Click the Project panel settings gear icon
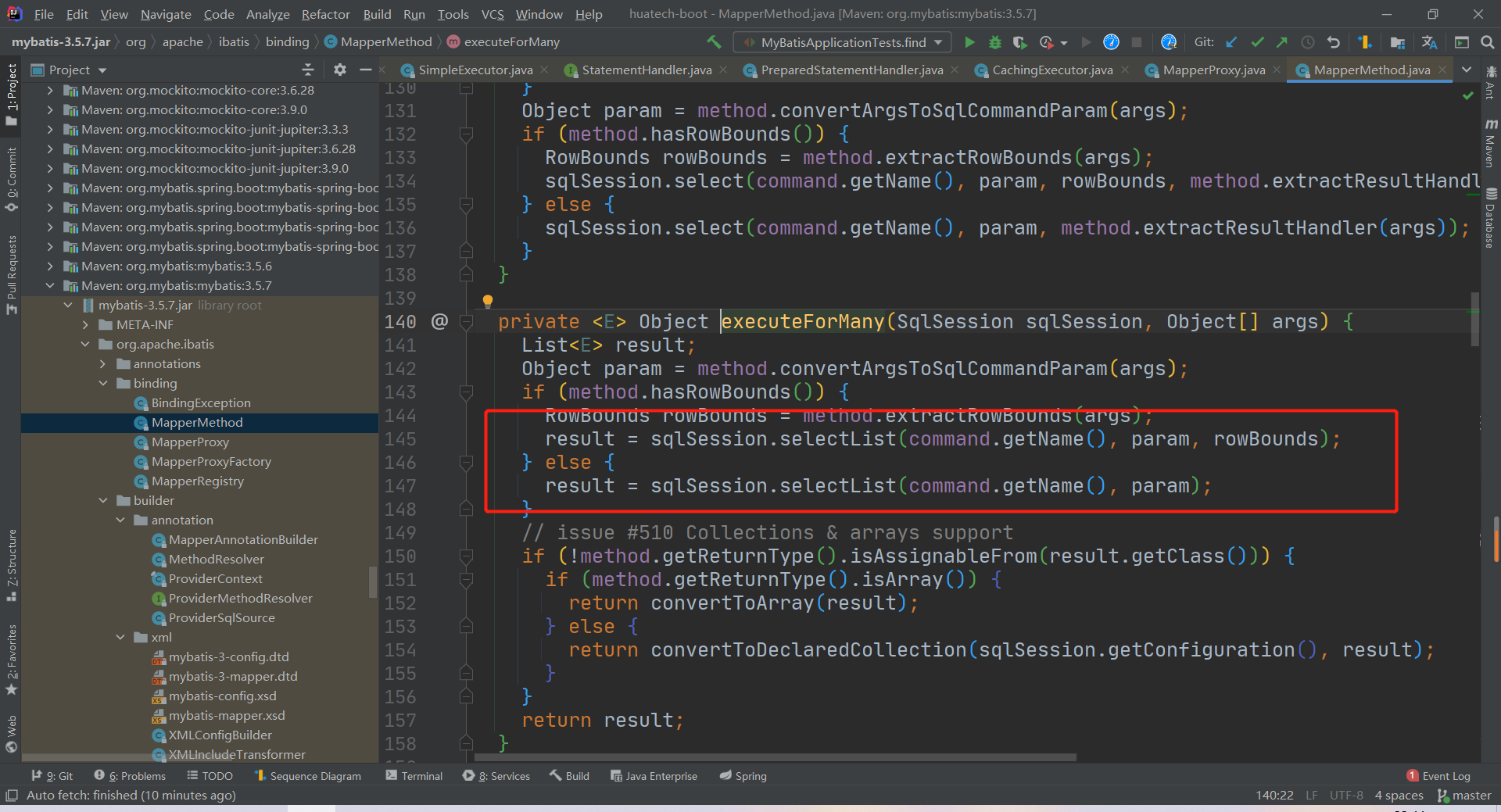 340,70
